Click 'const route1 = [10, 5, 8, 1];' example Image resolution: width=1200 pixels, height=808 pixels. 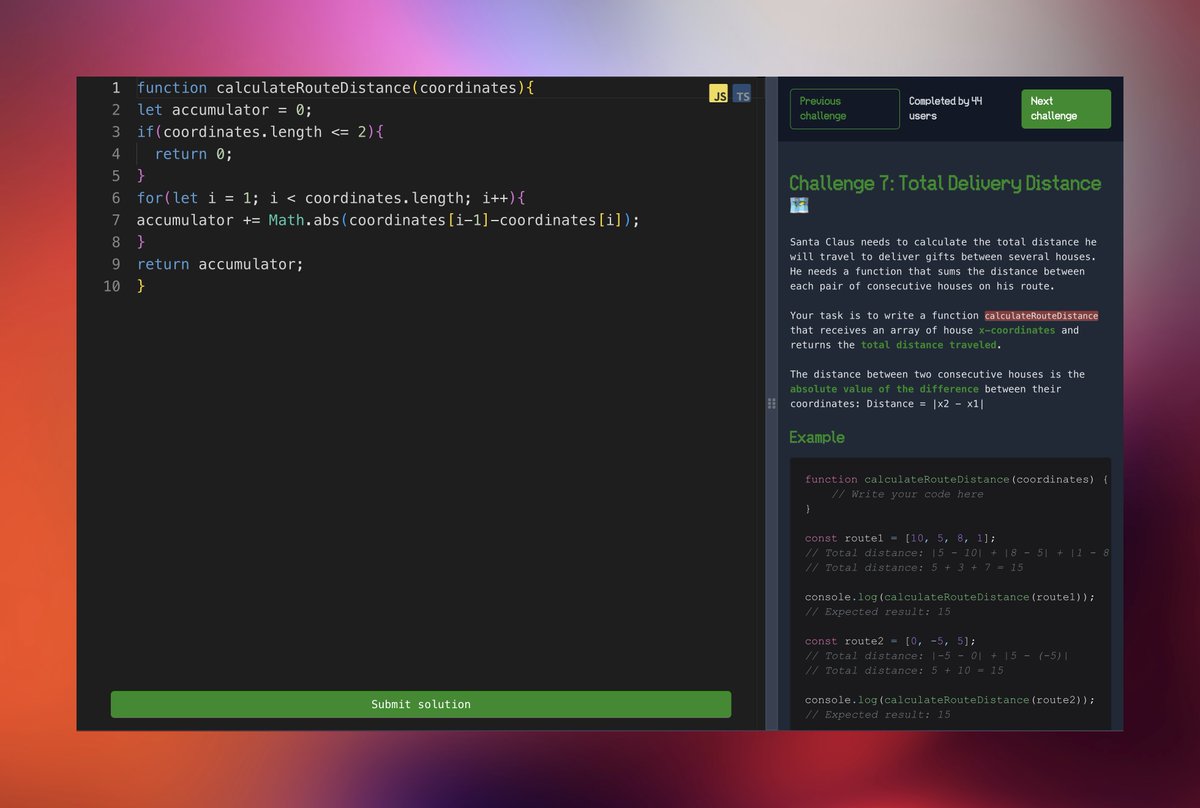[x=900, y=538]
